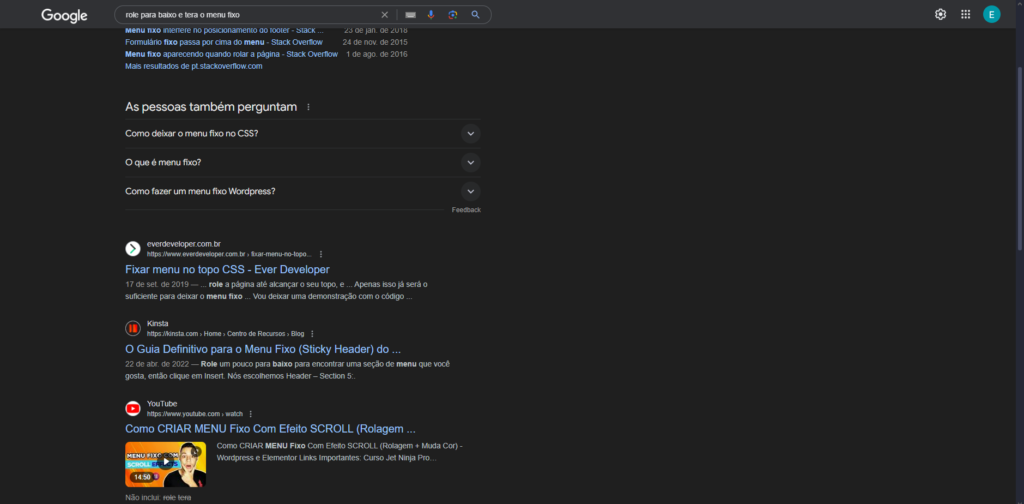
Task: Start voice search with microphone icon
Action: tap(431, 14)
